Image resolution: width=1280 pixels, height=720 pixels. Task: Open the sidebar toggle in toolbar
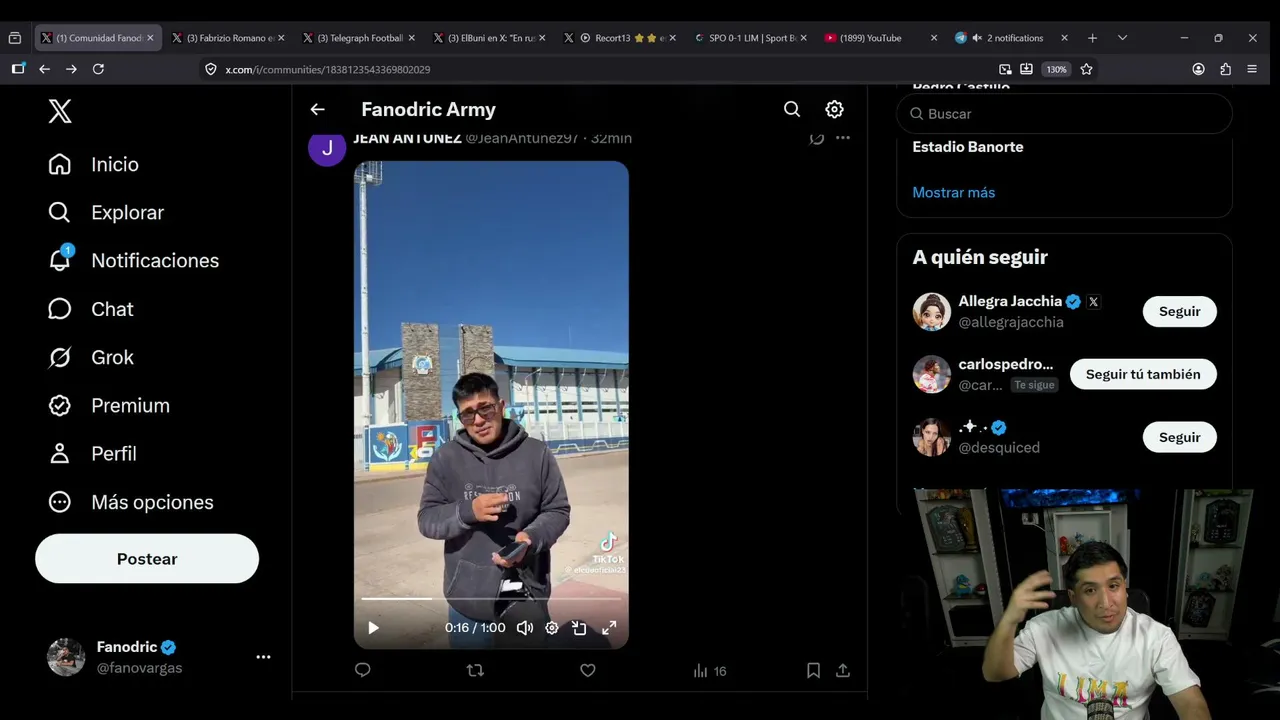pos(18,69)
